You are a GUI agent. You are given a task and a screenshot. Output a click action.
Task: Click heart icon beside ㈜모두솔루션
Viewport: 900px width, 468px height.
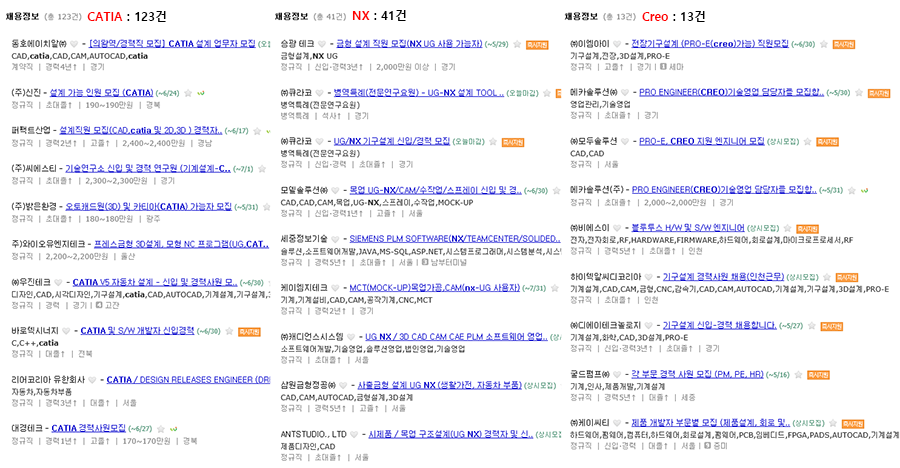coord(625,141)
